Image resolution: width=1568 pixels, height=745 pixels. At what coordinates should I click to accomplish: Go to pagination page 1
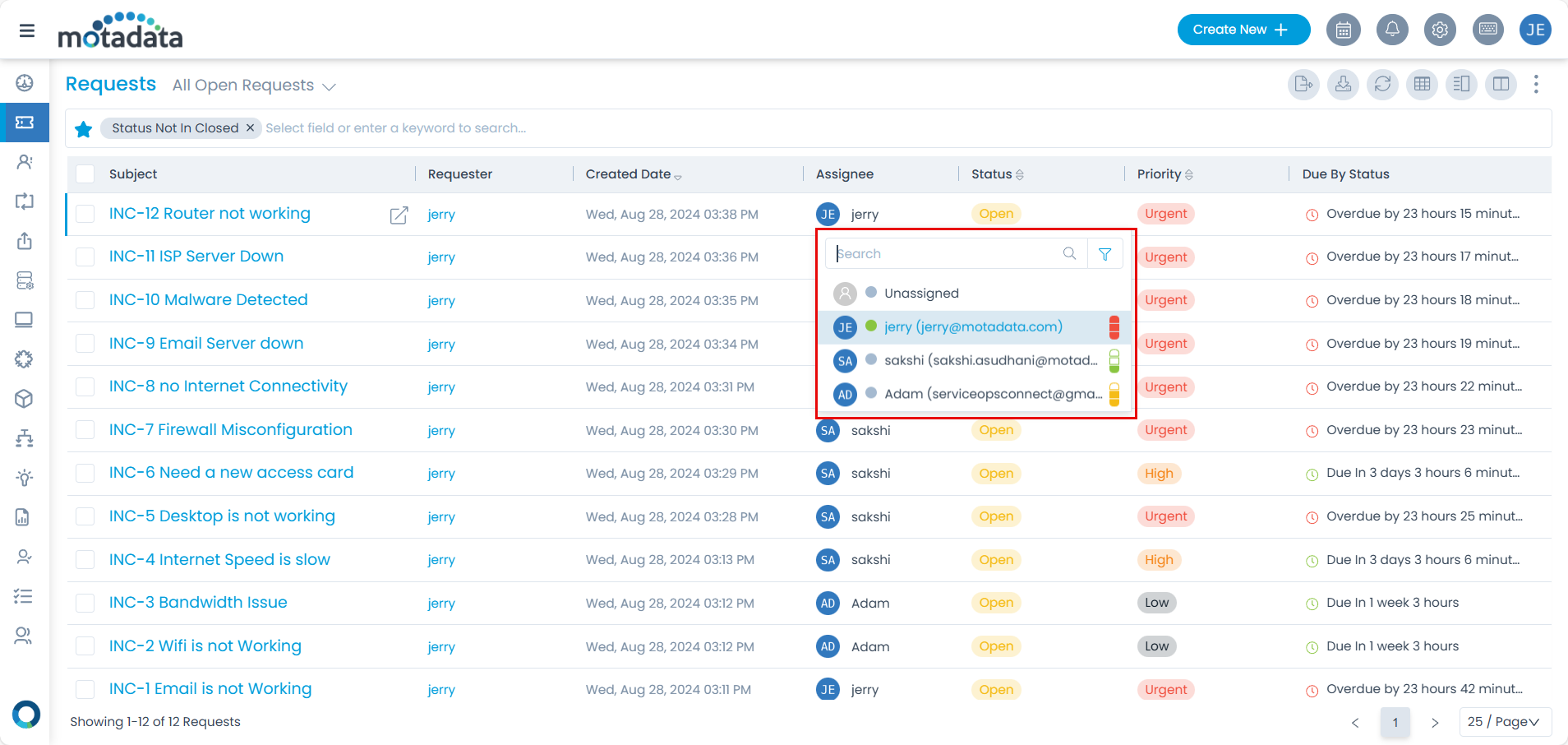pyautogui.click(x=1395, y=723)
